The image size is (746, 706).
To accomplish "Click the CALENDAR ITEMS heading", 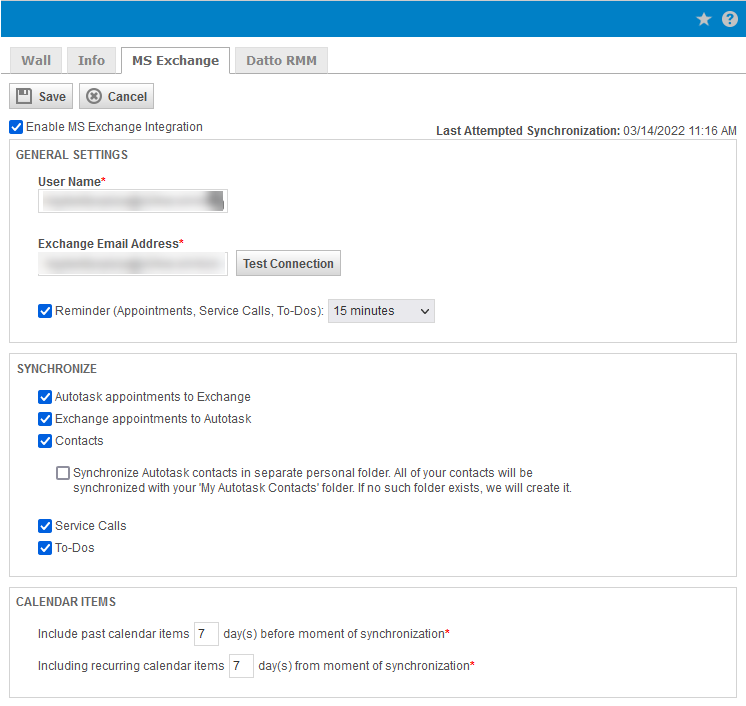I will (66, 602).
